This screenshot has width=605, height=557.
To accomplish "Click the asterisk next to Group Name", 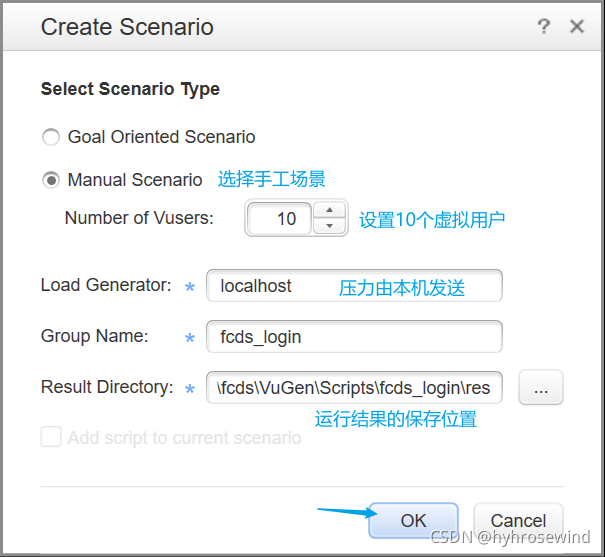I will (x=189, y=338).
